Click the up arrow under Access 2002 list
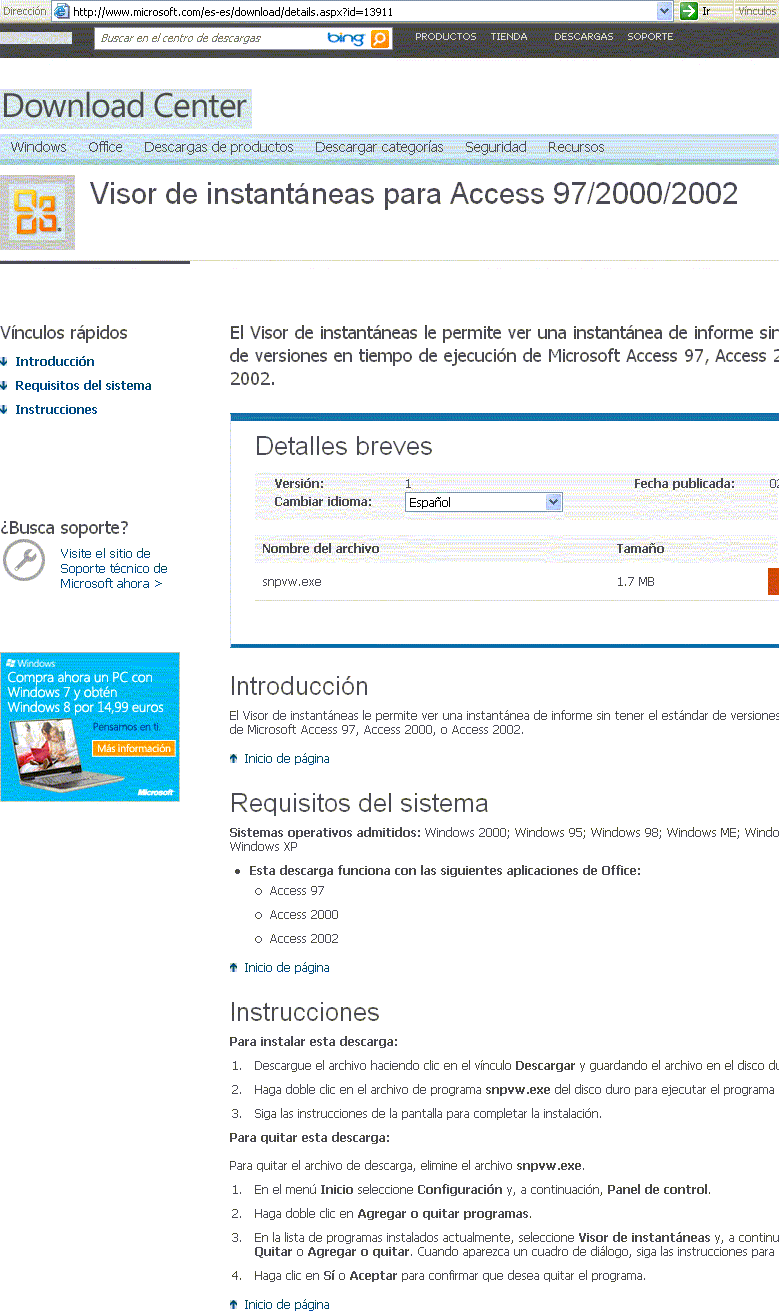Image resolution: width=779 pixels, height=1316 pixels. (234, 968)
